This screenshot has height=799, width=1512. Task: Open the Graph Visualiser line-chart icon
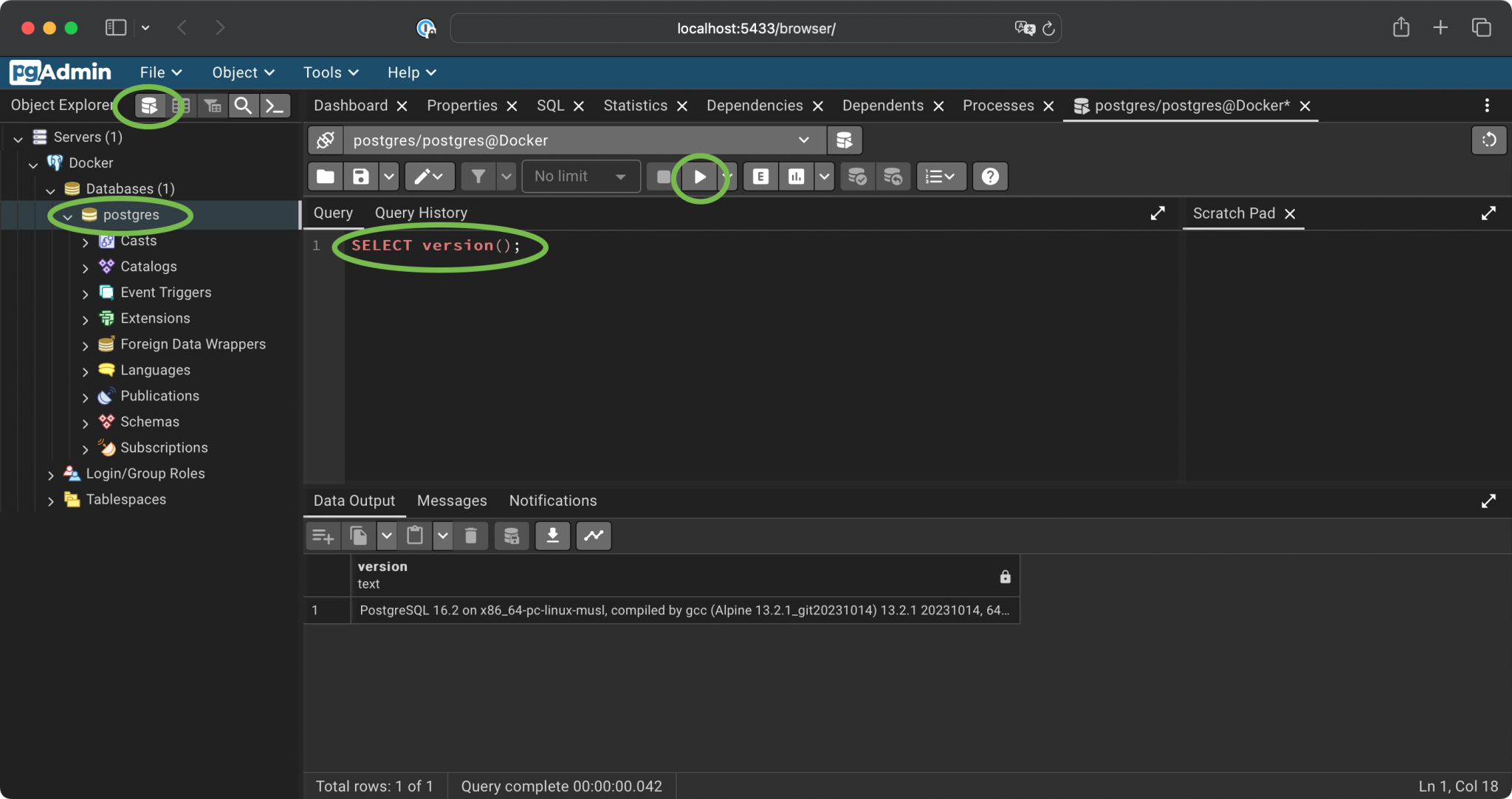tap(594, 535)
